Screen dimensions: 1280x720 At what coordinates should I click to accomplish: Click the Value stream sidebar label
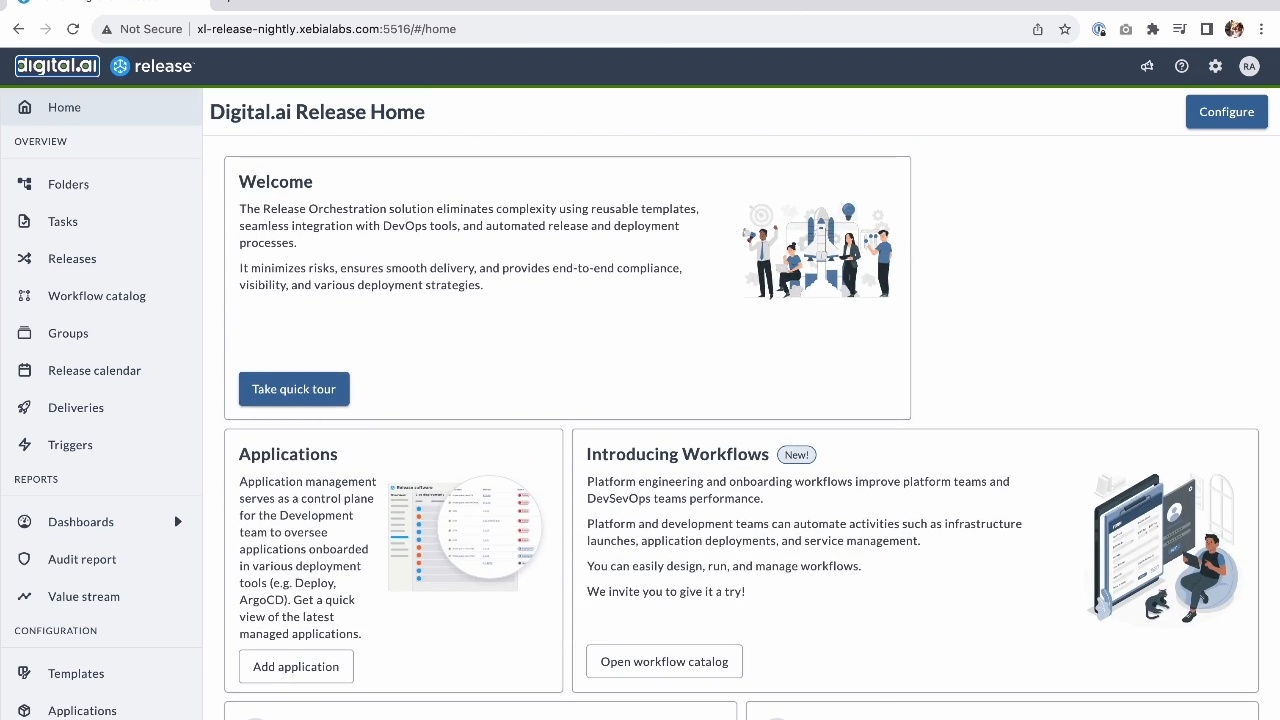[x=84, y=596]
